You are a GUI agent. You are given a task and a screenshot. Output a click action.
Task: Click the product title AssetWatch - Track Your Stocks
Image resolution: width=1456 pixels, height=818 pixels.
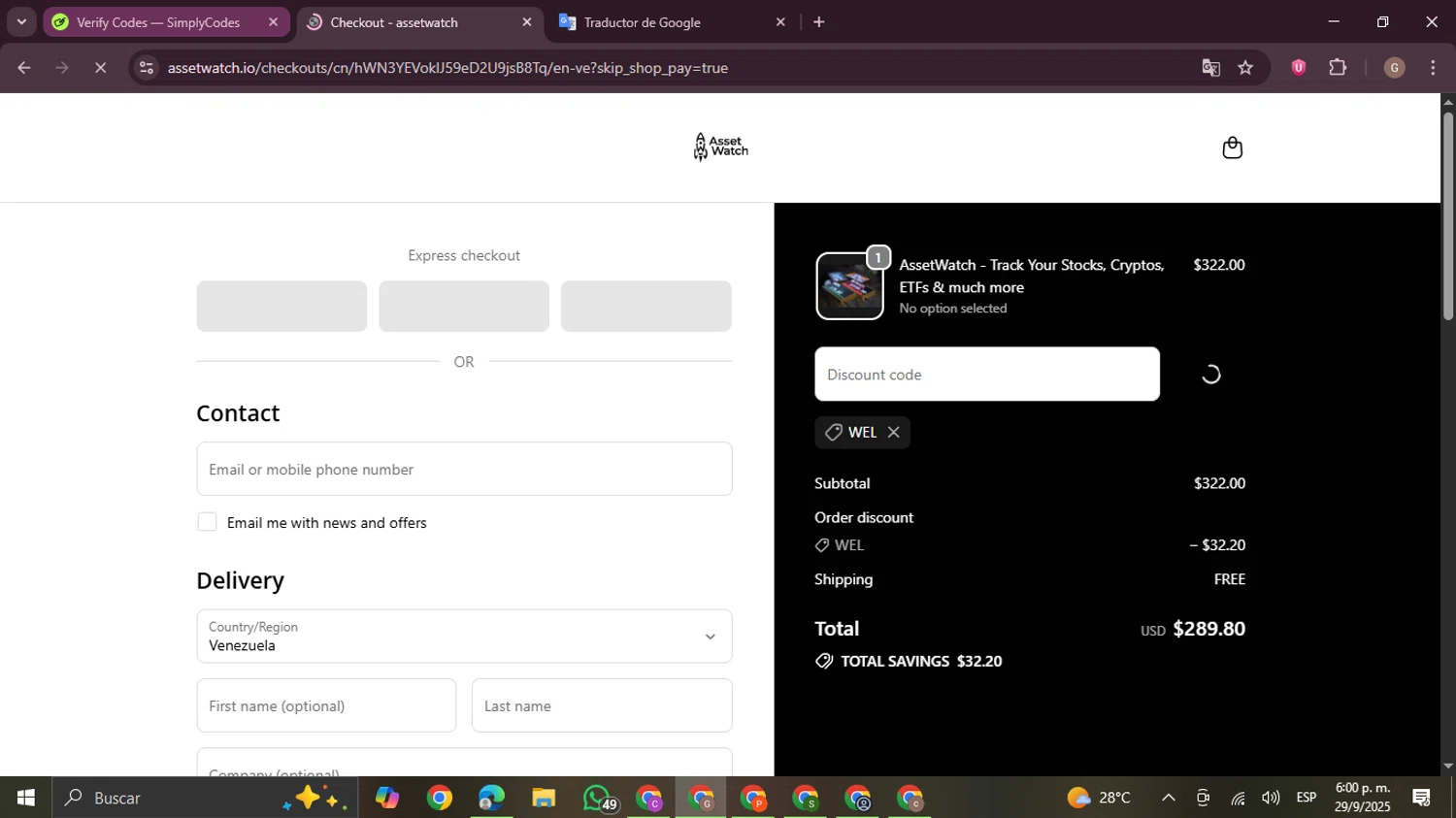coord(1031,277)
